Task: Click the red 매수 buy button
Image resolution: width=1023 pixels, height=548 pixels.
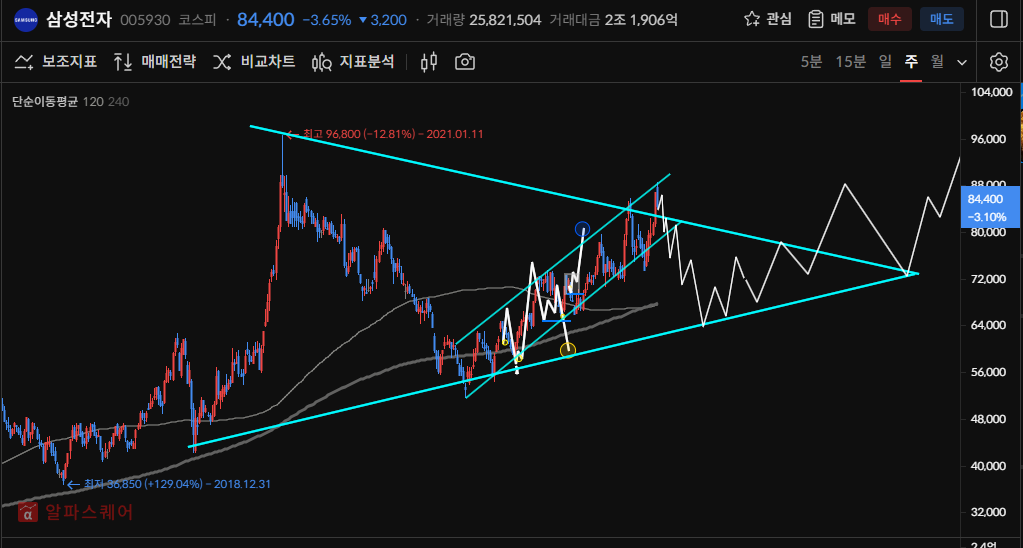Action: tap(890, 20)
